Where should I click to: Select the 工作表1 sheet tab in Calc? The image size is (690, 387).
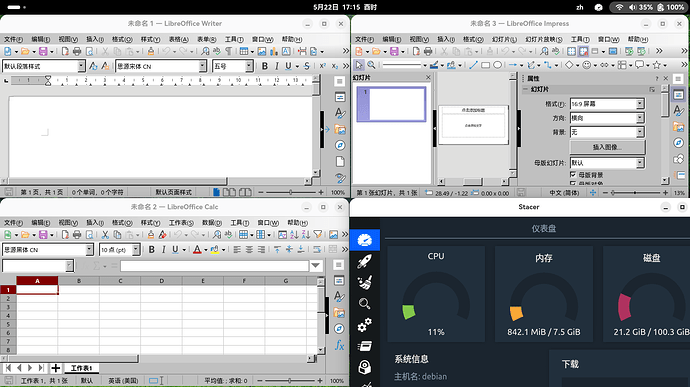coord(81,368)
